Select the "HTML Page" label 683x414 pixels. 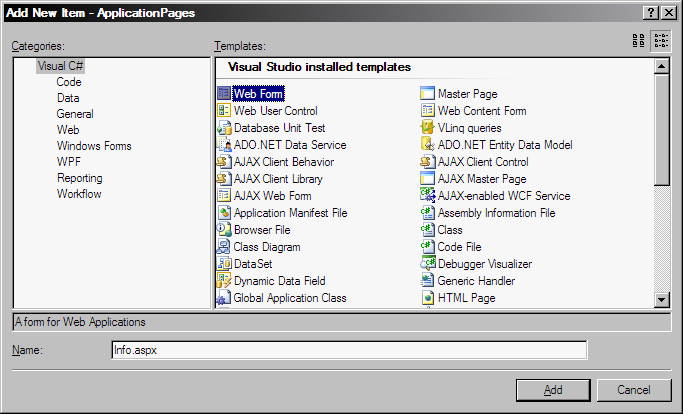coord(467,298)
